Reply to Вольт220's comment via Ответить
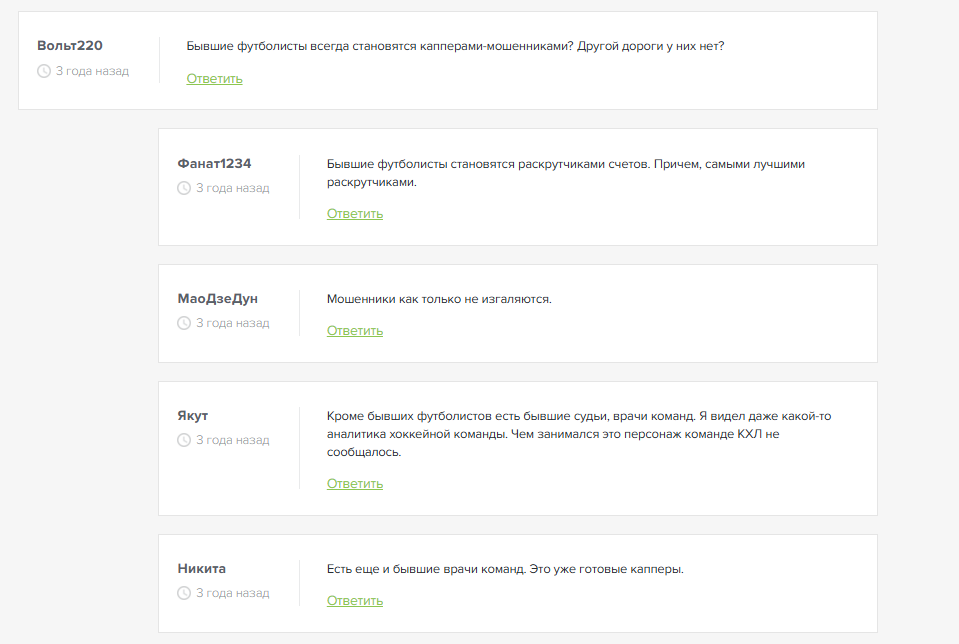This screenshot has width=959, height=644. pos(214,79)
